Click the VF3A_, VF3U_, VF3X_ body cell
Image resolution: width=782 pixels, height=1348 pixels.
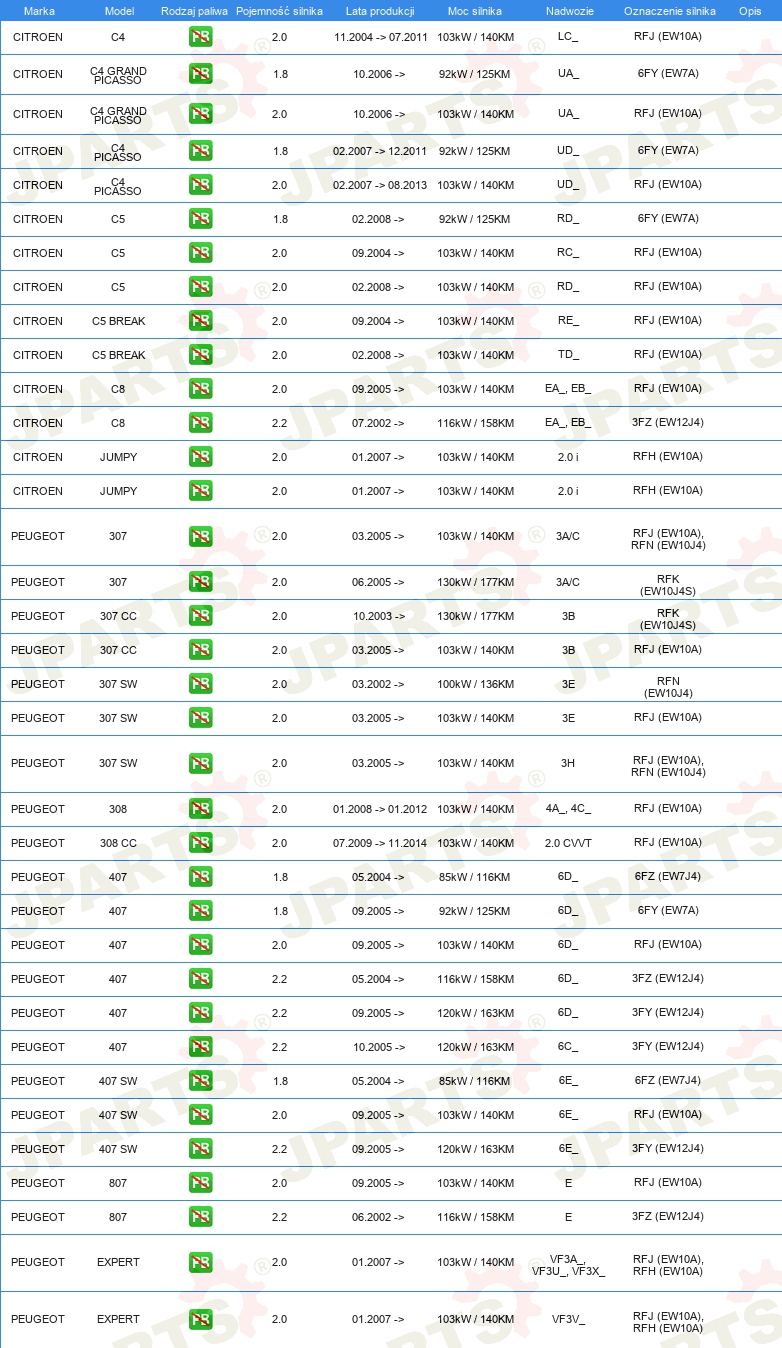click(568, 1264)
